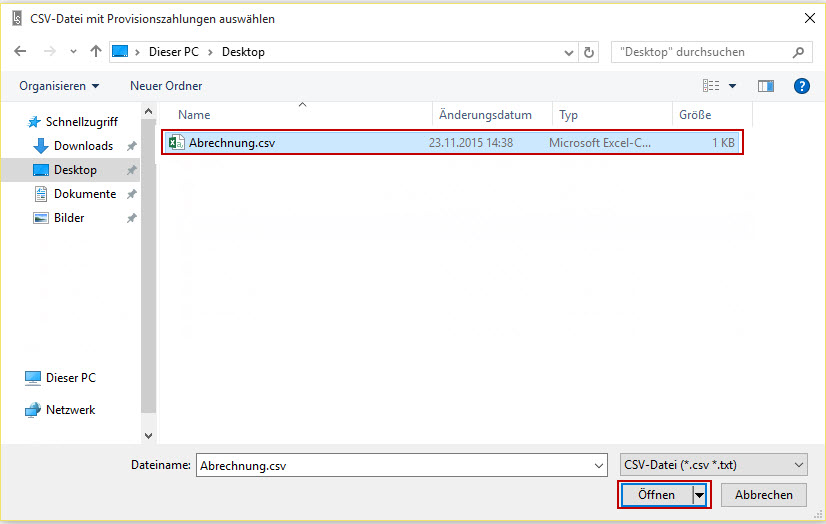Open the help question mark icon

click(x=801, y=86)
